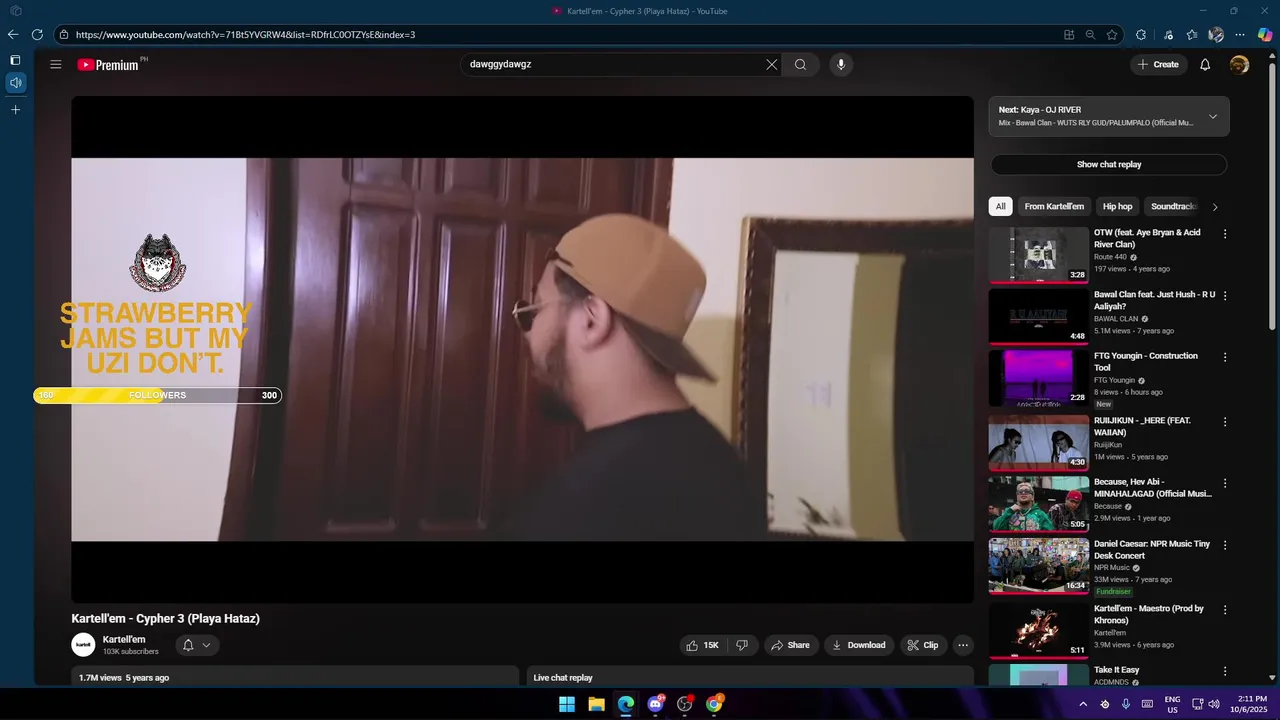Open options for RUIJIKUN _HERE video
The height and width of the screenshot is (720, 1280).
pos(1225,422)
